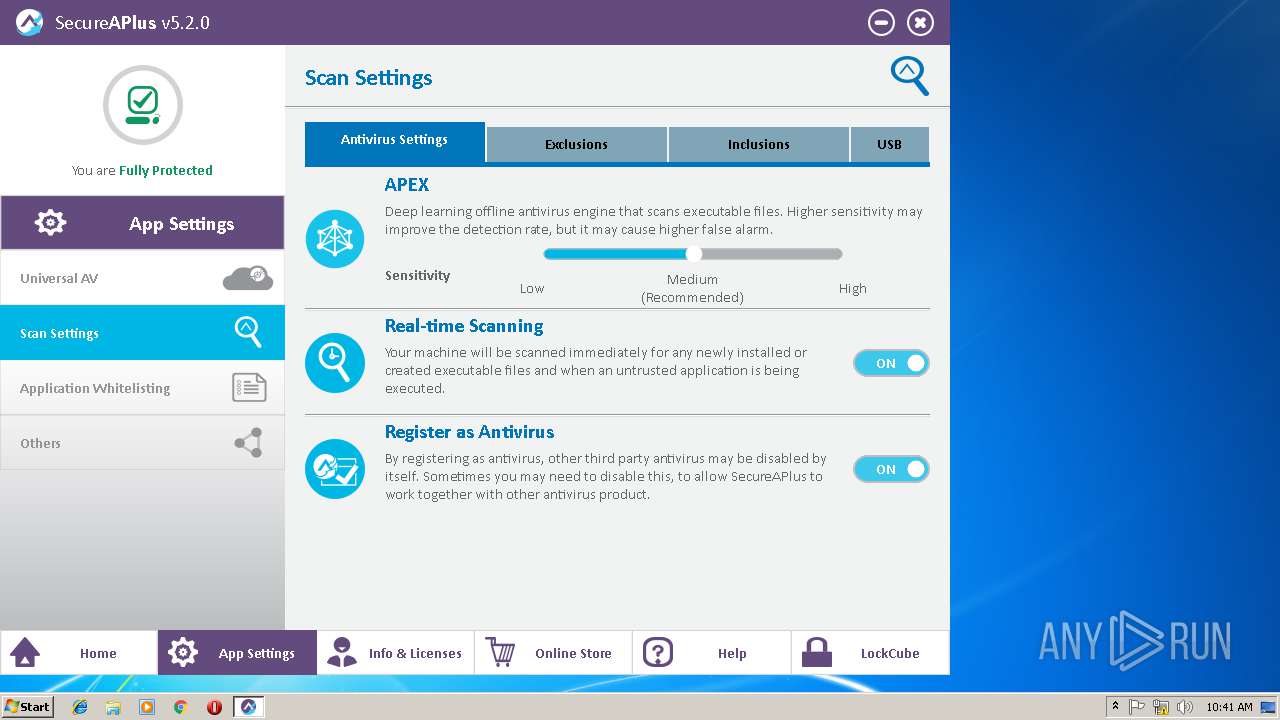The image size is (1280, 720).
Task: Open the Windows Start menu
Action: [27, 707]
